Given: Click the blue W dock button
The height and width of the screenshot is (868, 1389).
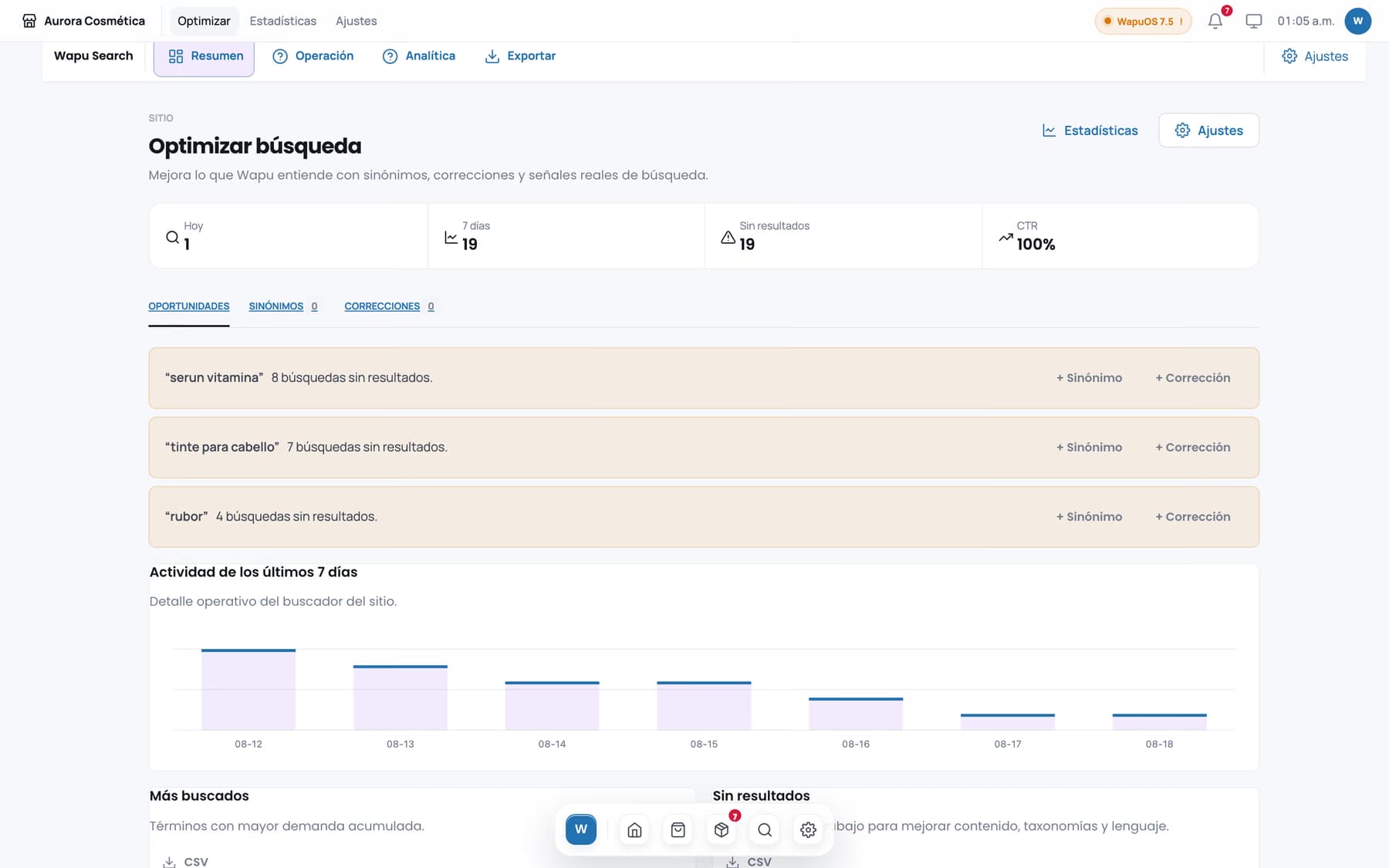Looking at the screenshot, I should point(581,829).
